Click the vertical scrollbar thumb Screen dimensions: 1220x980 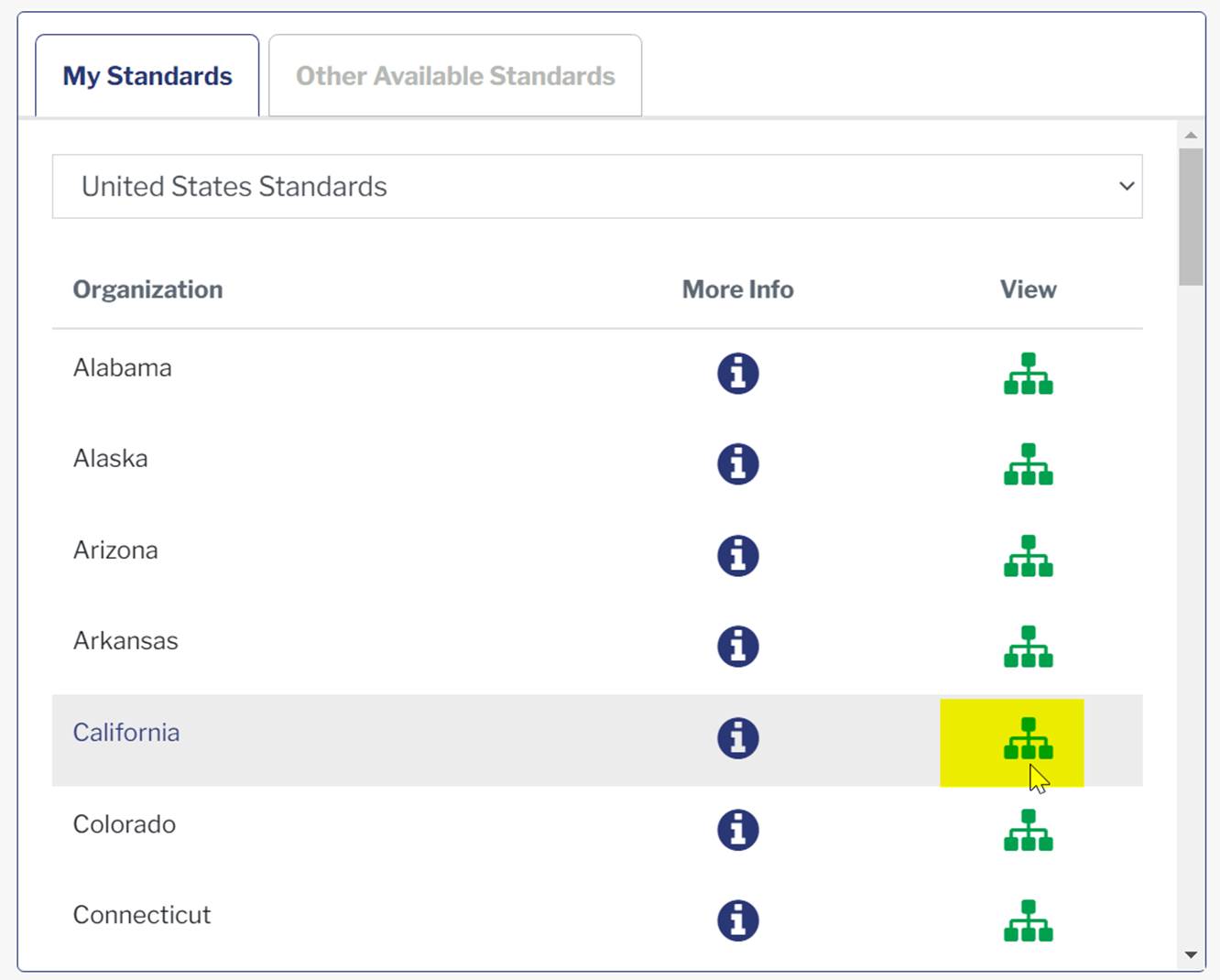tap(1191, 217)
